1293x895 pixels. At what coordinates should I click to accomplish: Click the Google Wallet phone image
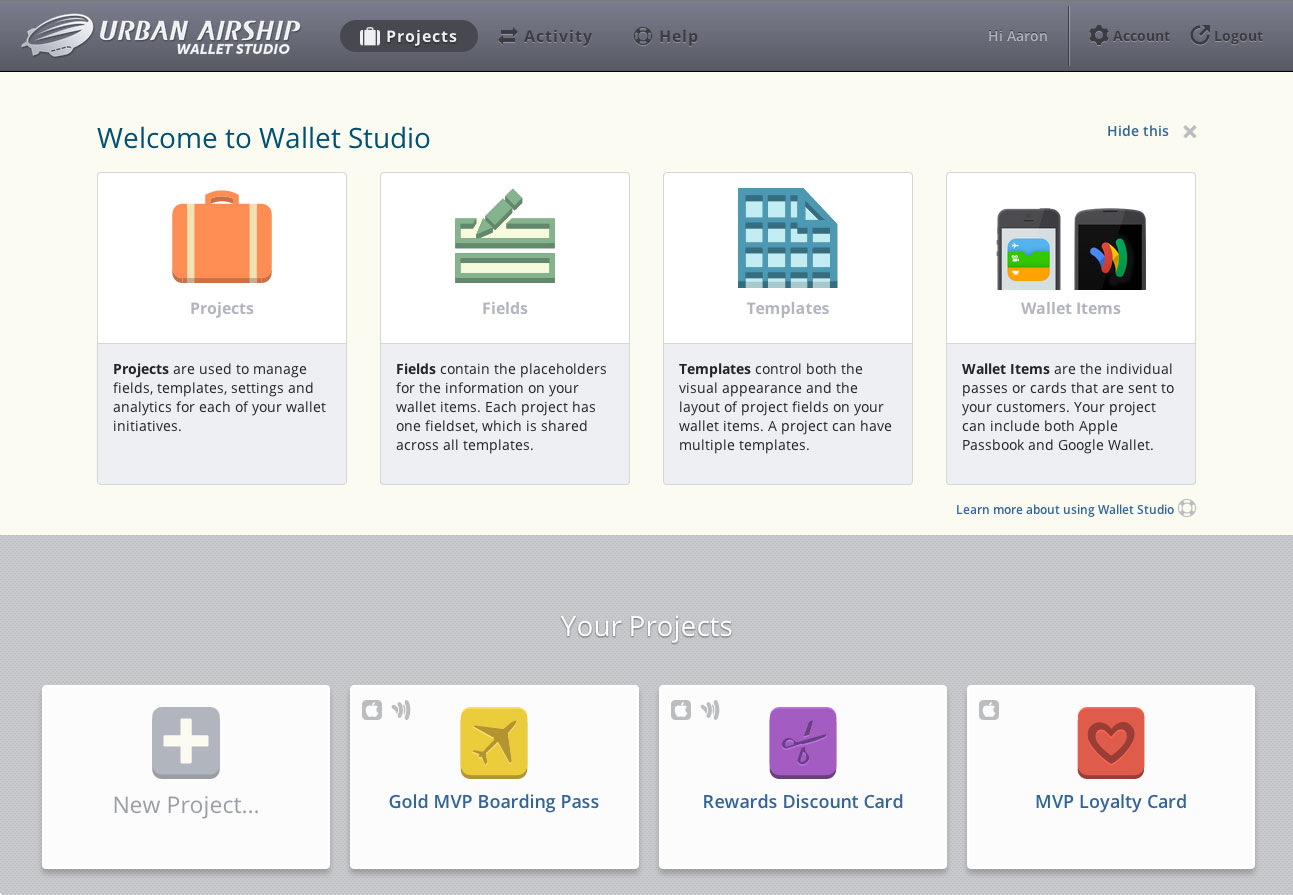click(1110, 249)
